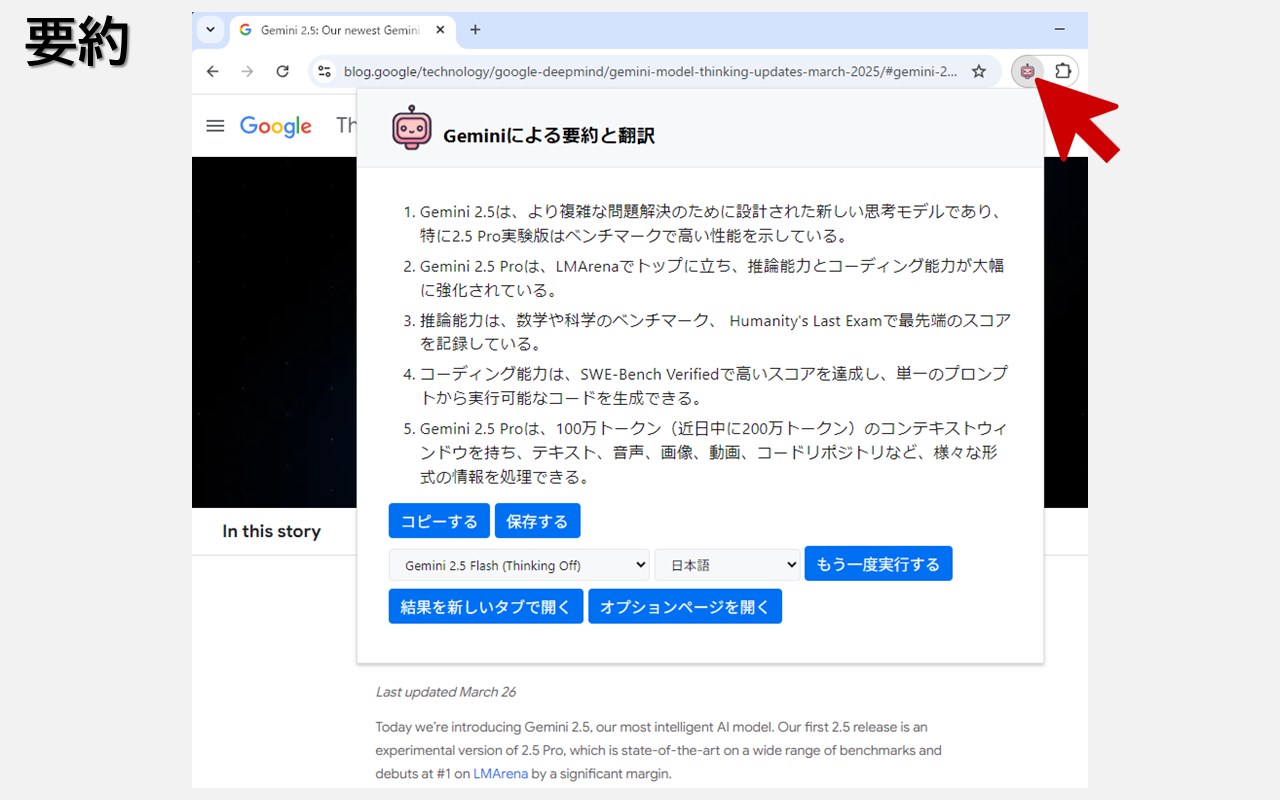Open the 日本語 language dropdown
The image size is (1280, 800).
727,565
